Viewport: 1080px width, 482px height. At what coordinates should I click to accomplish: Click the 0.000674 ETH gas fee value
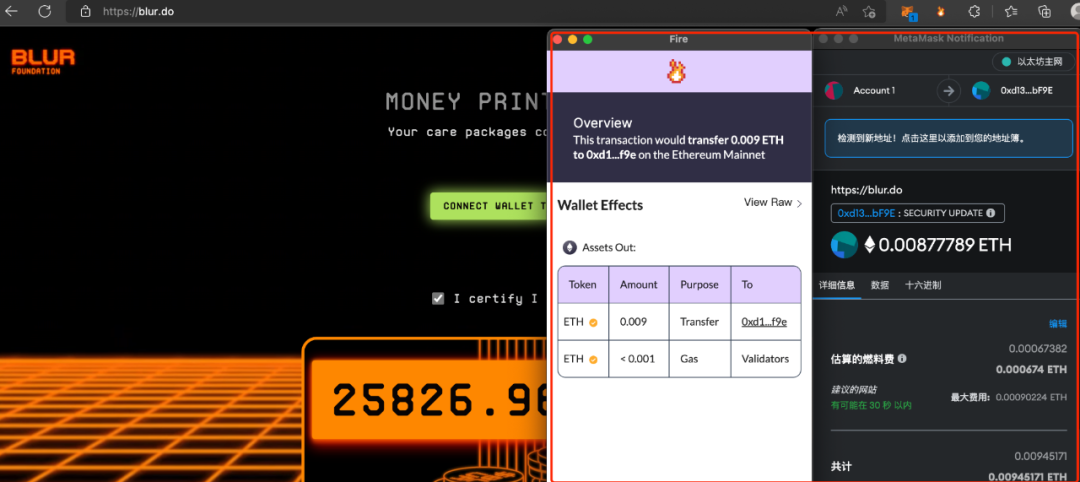1032,370
